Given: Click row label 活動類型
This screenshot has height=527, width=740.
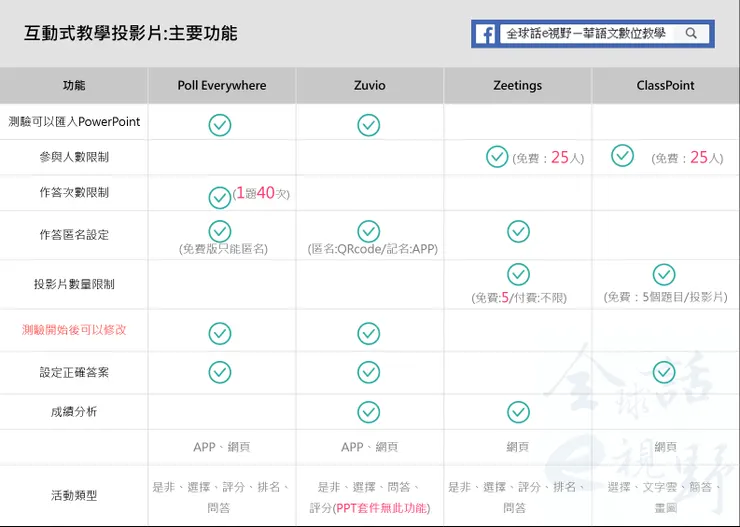Looking at the screenshot, I should pyautogui.click(x=74, y=495).
